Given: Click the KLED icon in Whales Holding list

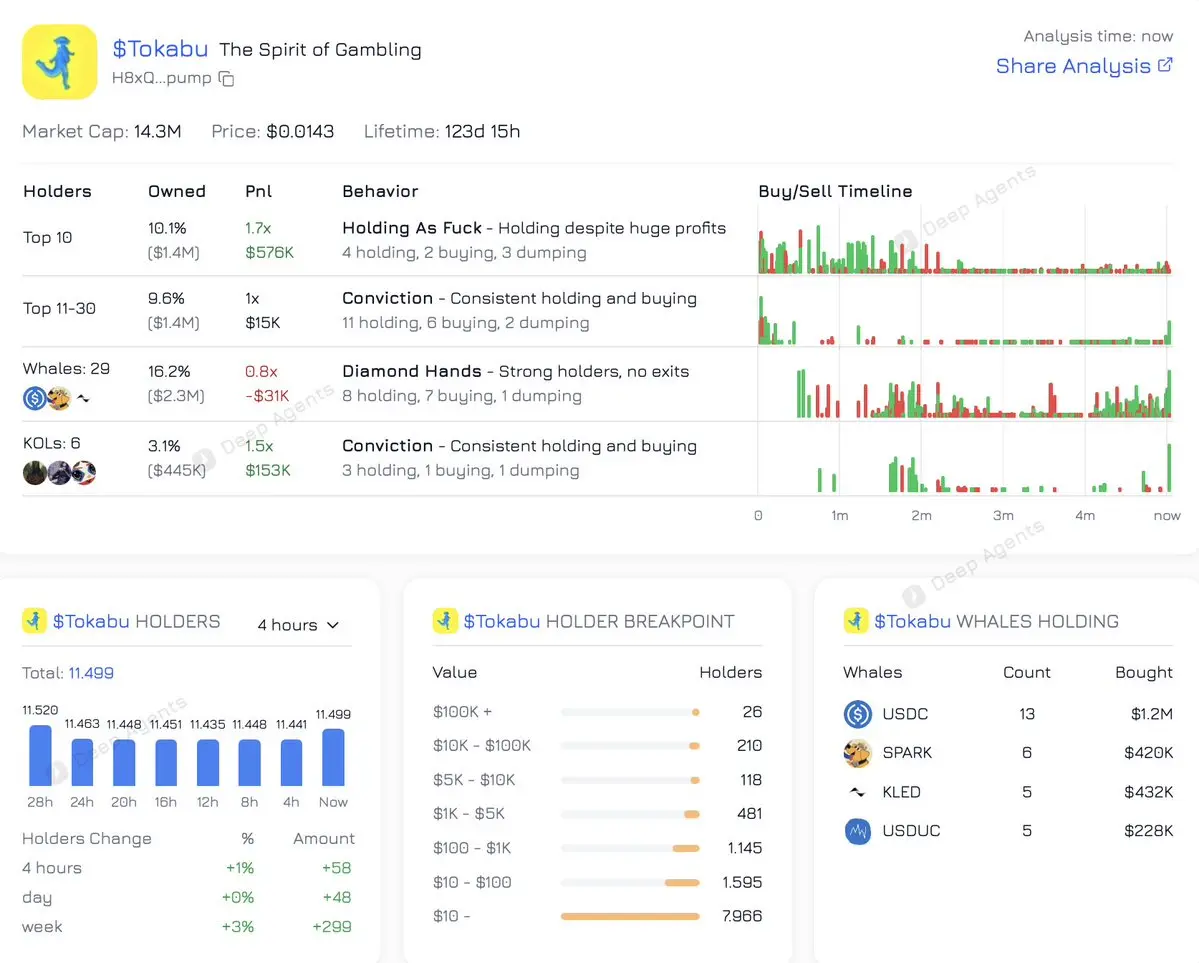Looking at the screenshot, I should 858,792.
